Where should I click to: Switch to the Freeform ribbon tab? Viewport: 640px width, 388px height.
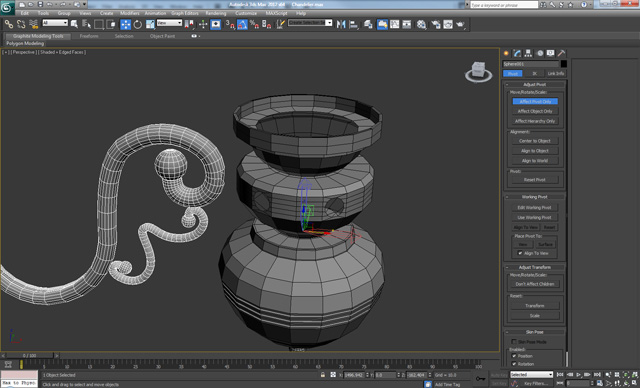pyautogui.click(x=89, y=36)
